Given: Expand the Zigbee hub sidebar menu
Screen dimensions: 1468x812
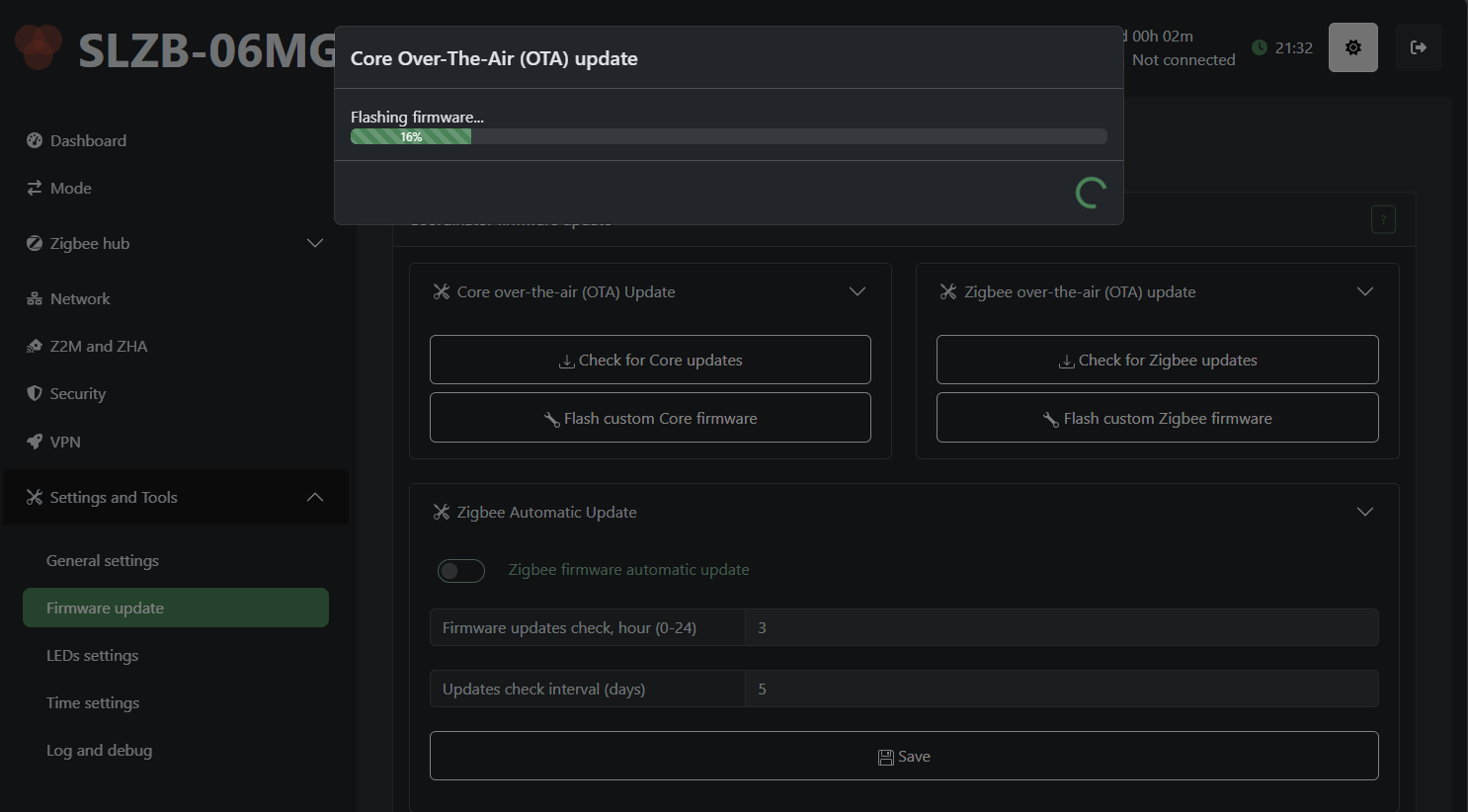Looking at the screenshot, I should 314,243.
